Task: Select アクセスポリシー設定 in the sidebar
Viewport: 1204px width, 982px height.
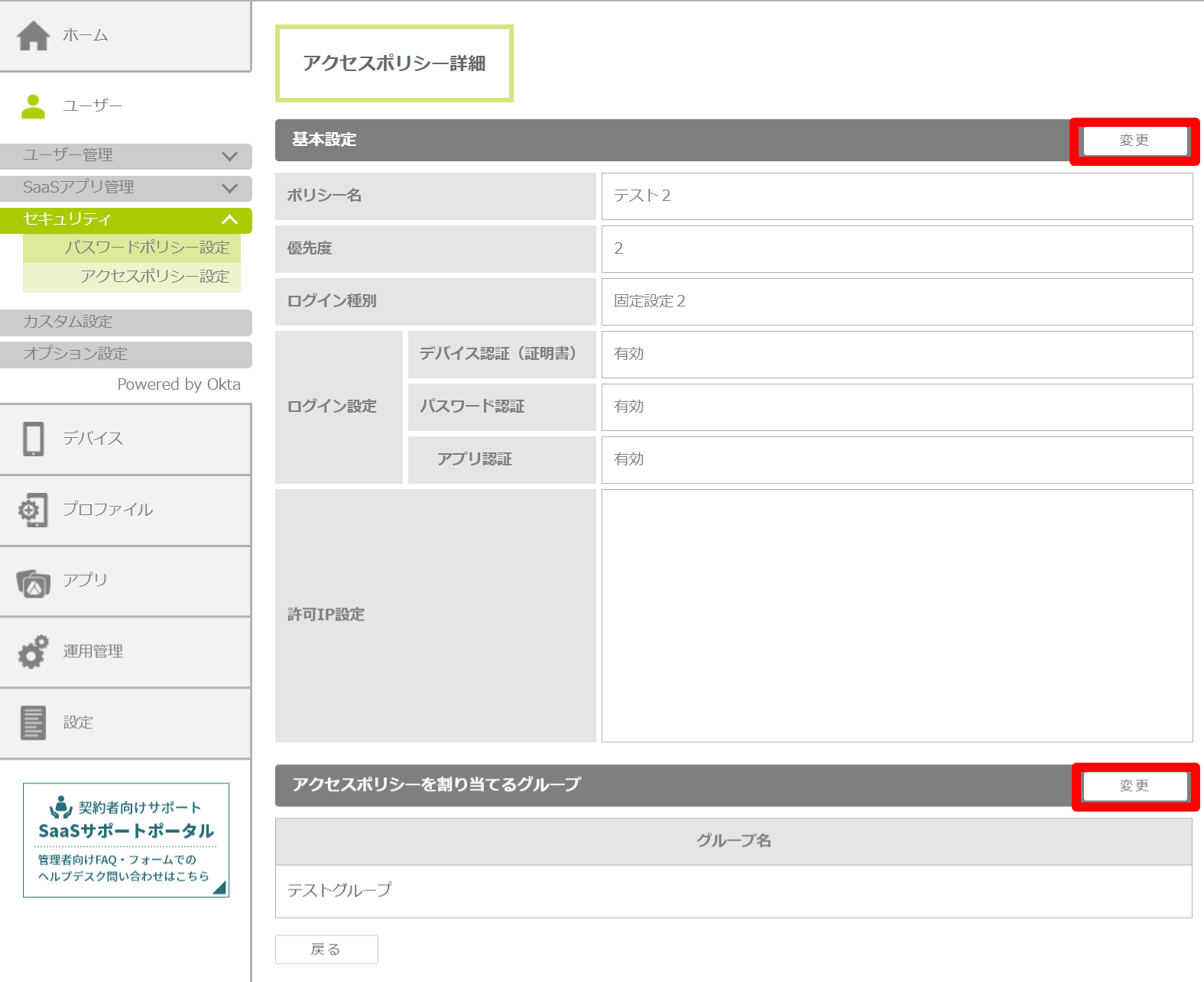Action: click(x=154, y=277)
